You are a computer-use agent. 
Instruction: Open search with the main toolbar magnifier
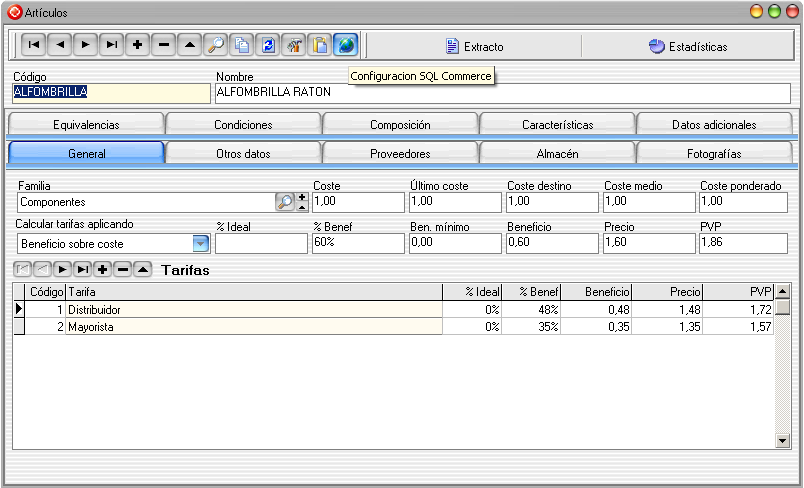point(216,45)
